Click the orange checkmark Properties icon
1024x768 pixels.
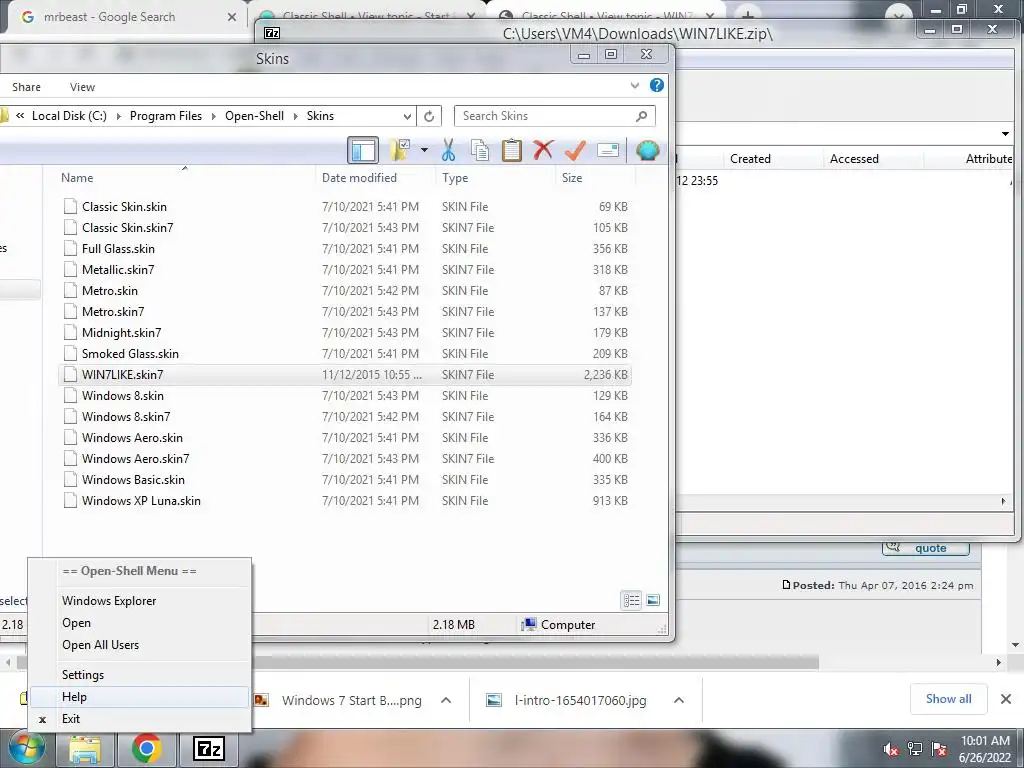click(575, 150)
